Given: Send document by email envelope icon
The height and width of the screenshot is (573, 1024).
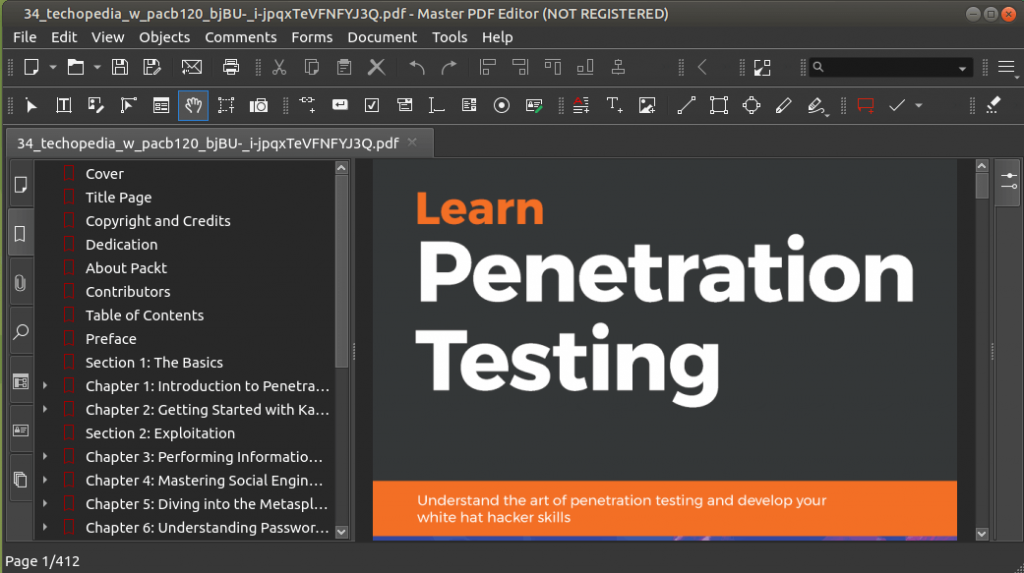Looking at the screenshot, I should pos(191,67).
